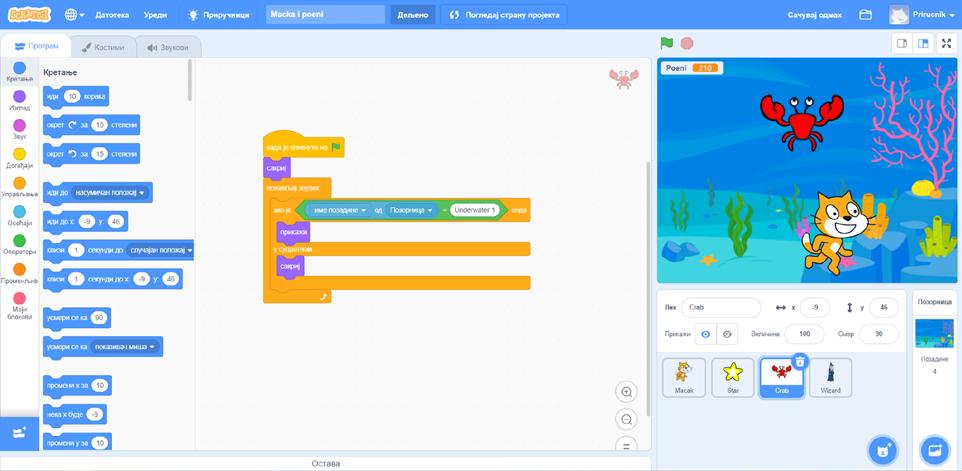Select the stage backdrop thumbnail
Viewport: 962px width, 471px height.
(934, 333)
